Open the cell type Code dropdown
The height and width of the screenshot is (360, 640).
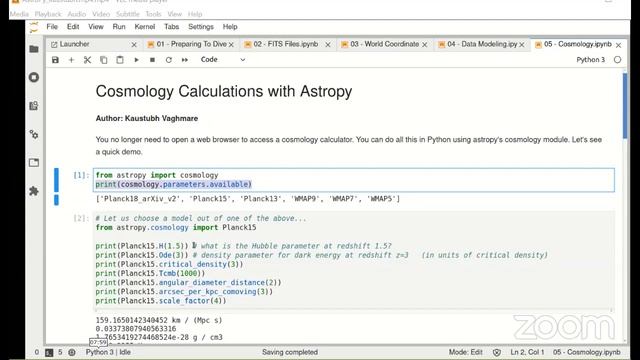(x=223, y=60)
